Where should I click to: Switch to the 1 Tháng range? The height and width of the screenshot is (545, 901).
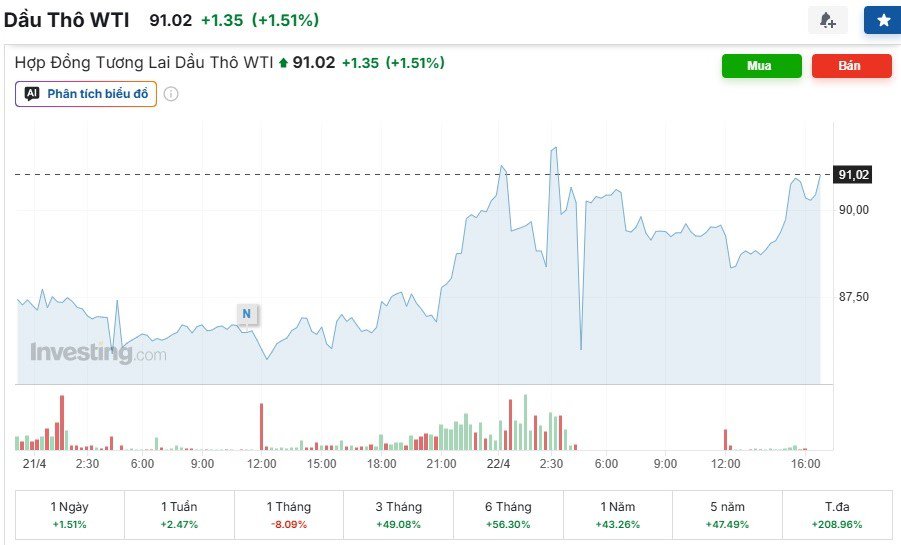(288, 515)
